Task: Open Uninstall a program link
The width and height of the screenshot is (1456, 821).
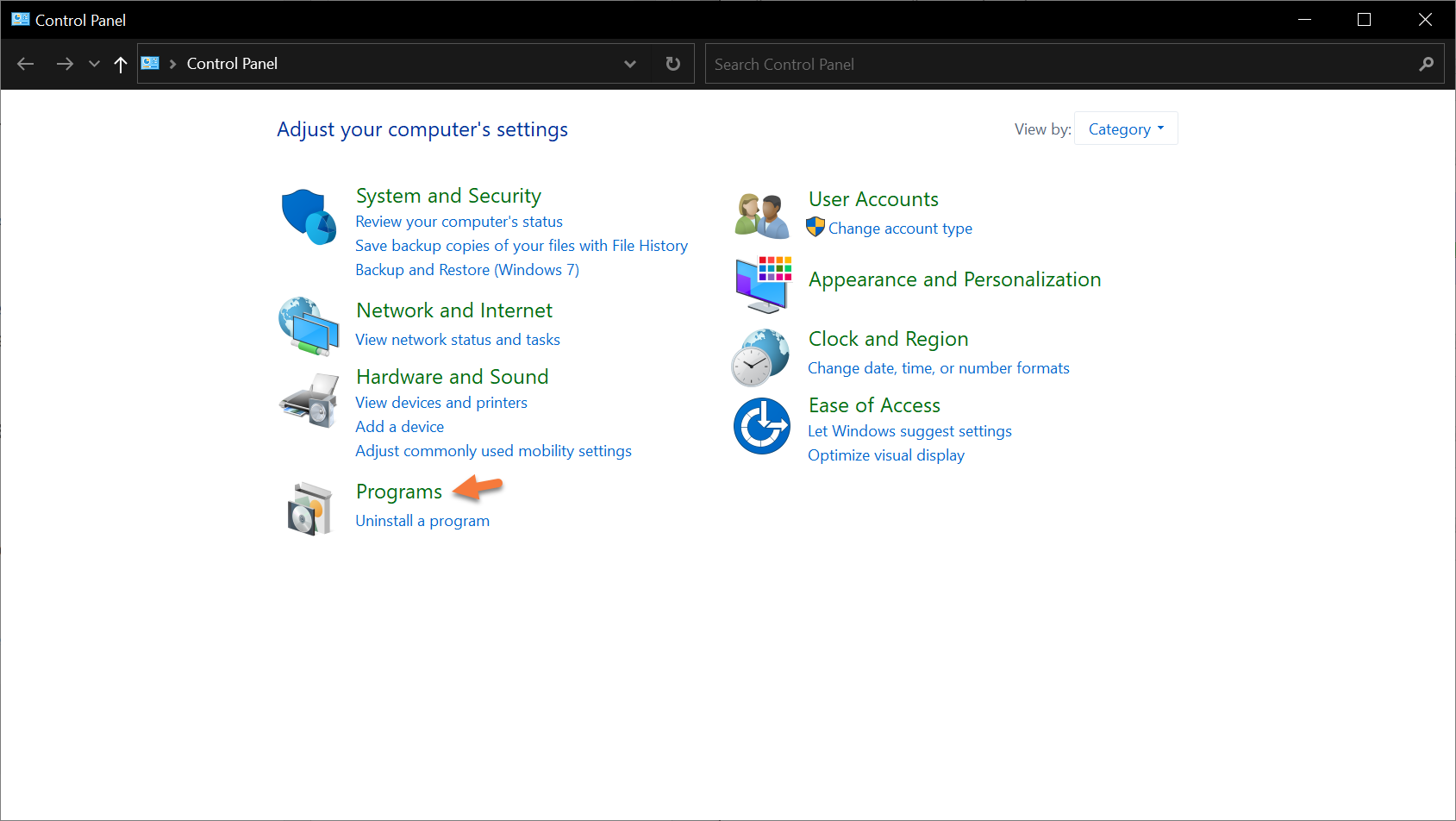Action: click(x=422, y=521)
